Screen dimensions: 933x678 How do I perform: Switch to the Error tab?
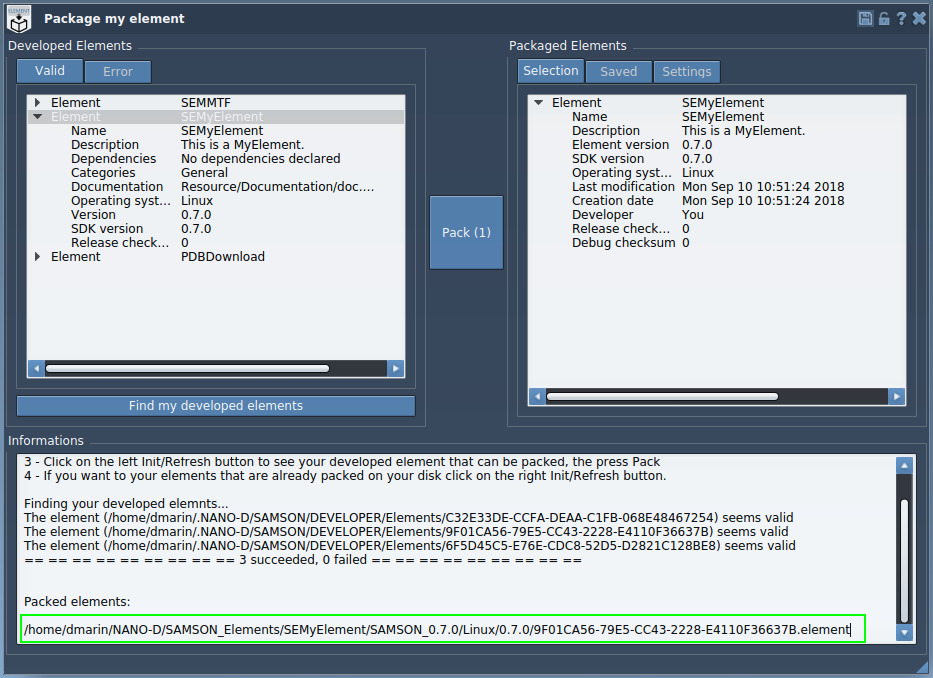coord(117,71)
